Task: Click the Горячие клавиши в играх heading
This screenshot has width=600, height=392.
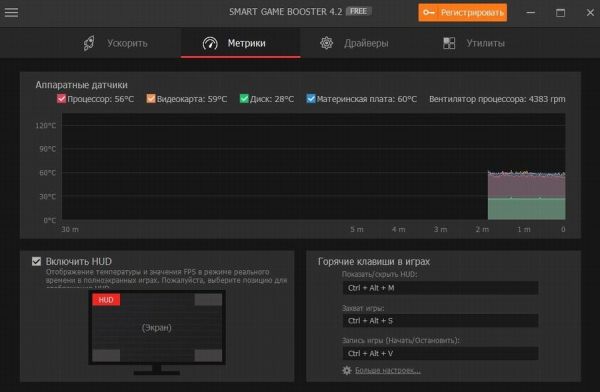Action: pyautogui.click(x=374, y=261)
